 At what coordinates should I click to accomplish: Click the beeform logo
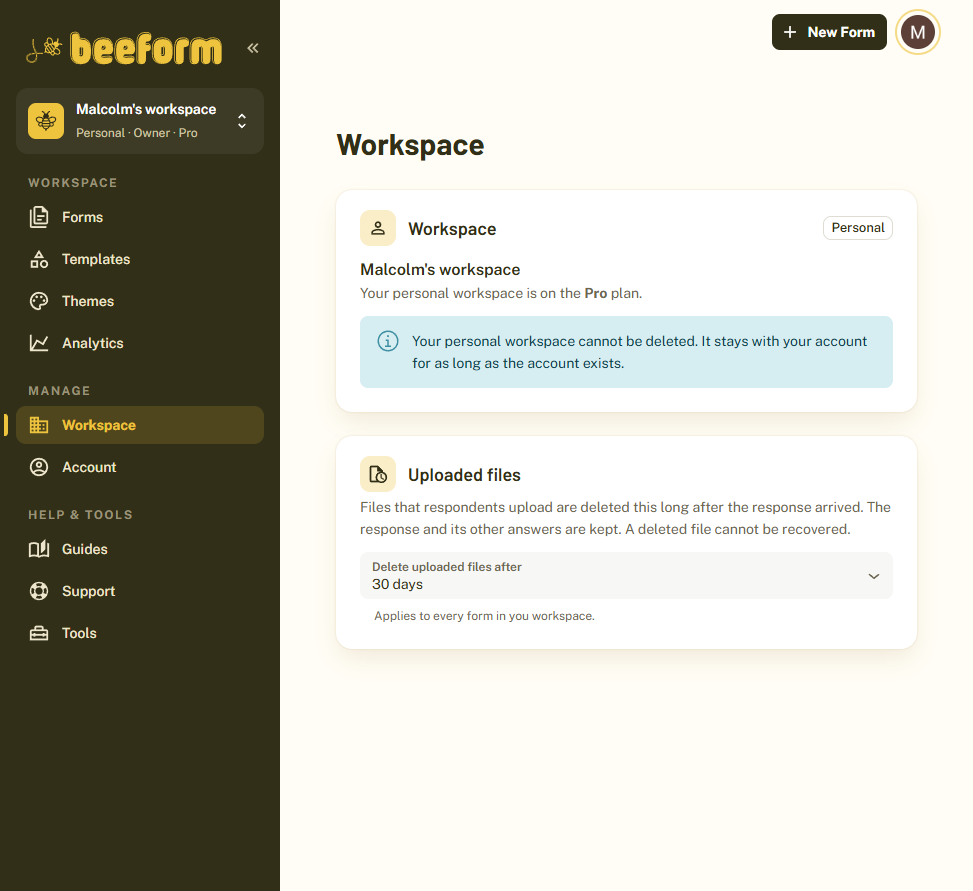[x=124, y=48]
